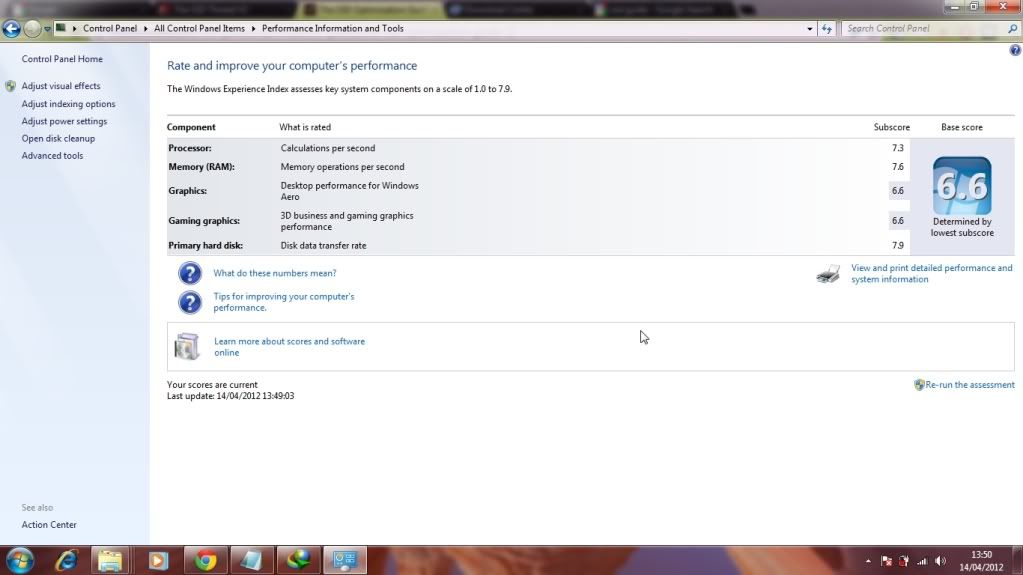This screenshot has width=1023, height=575.
Task: Expand the address bar history dropdown
Action: point(810,29)
